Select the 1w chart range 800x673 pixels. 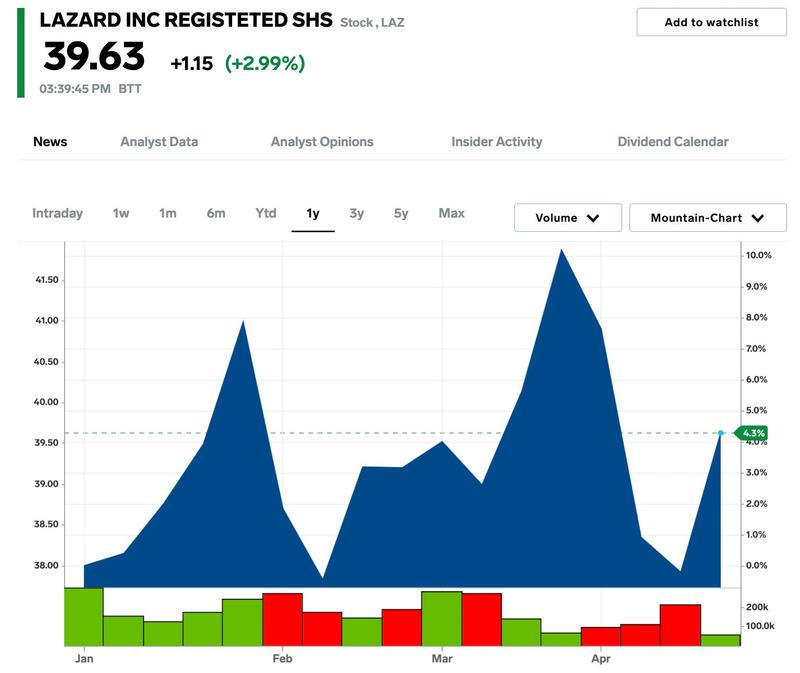[x=121, y=213]
